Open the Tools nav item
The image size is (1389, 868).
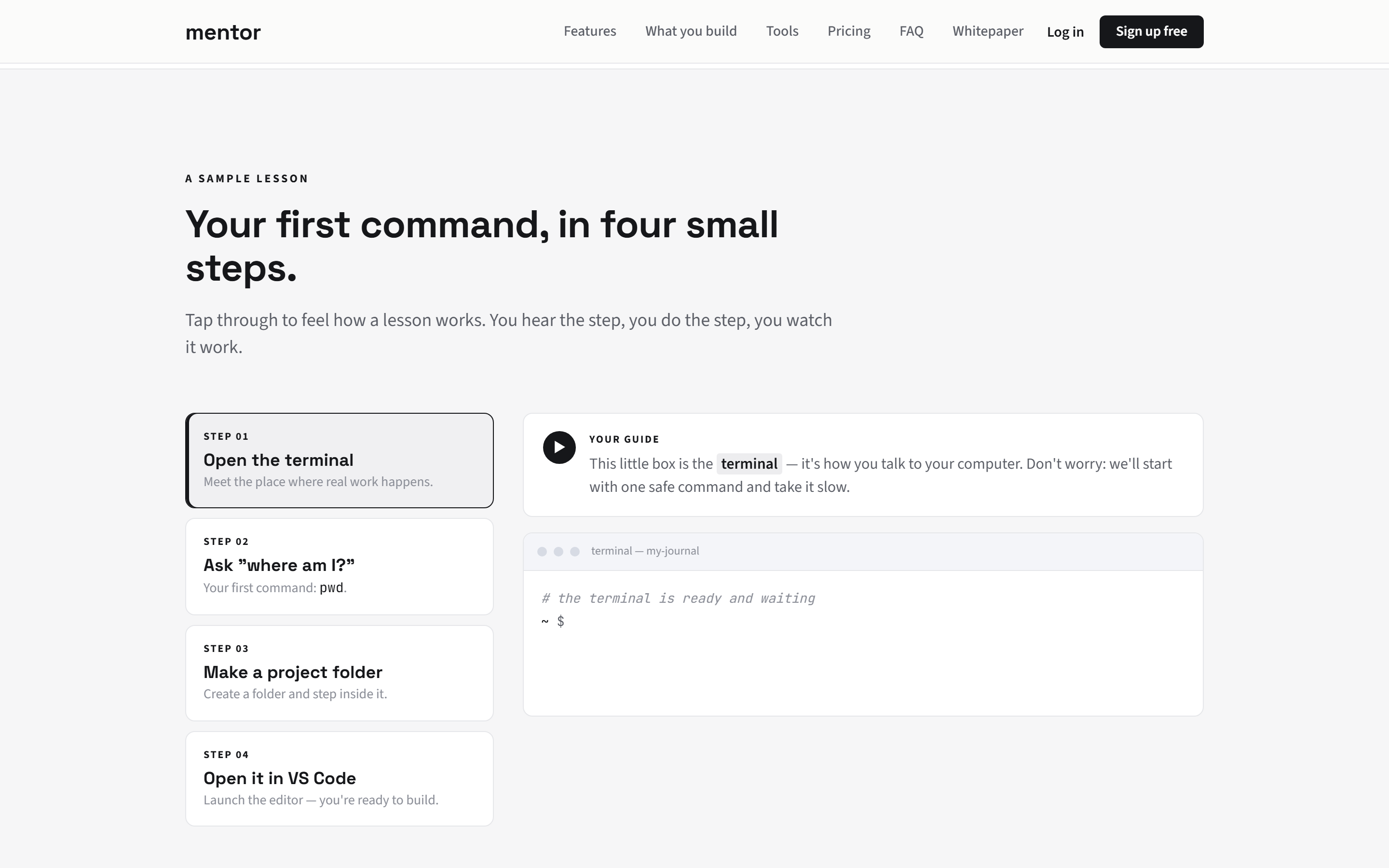tap(782, 31)
